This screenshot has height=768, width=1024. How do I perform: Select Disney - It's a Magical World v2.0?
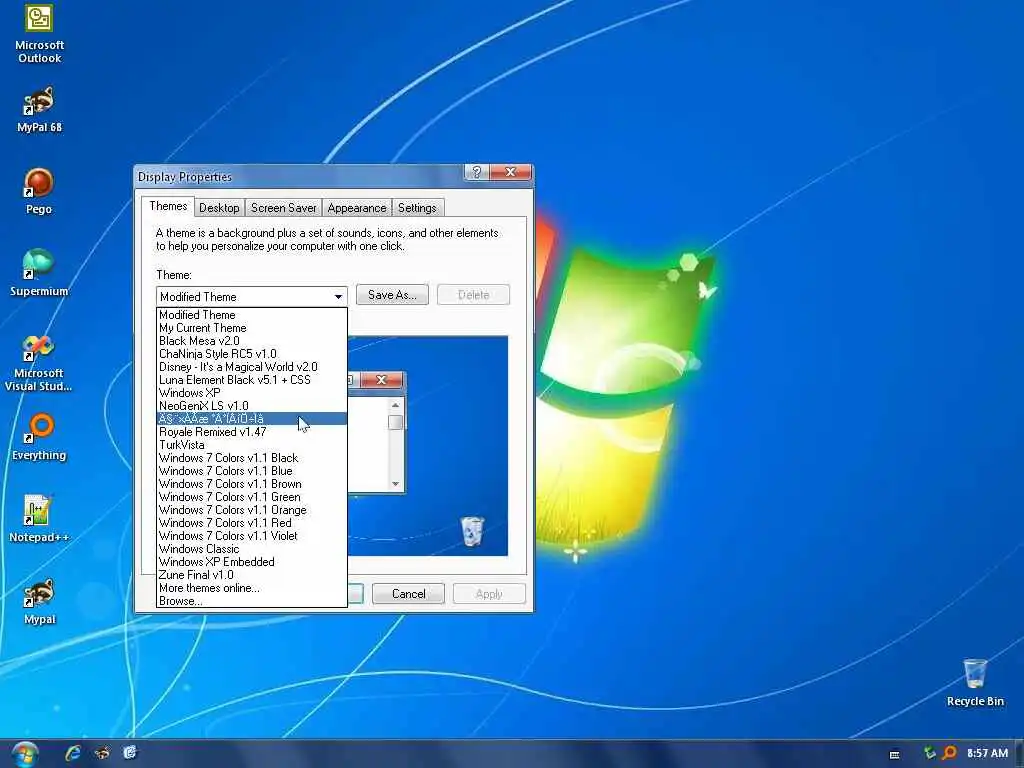click(x=252, y=367)
